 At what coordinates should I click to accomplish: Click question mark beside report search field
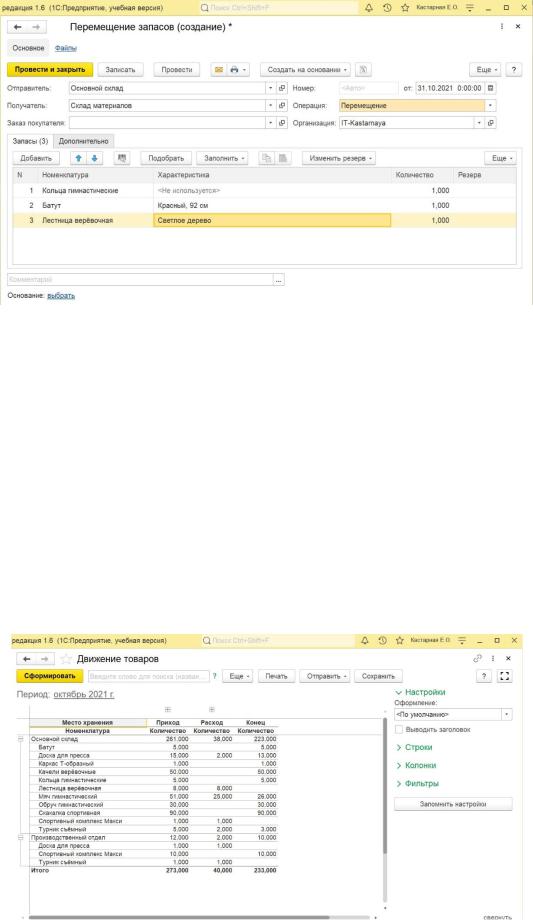214,676
